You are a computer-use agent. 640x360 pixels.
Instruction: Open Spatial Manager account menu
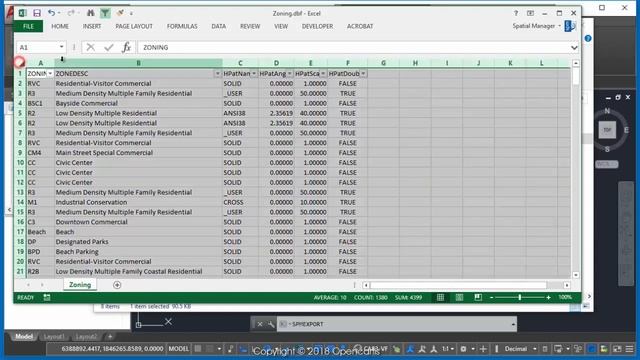pyautogui.click(x=536, y=26)
